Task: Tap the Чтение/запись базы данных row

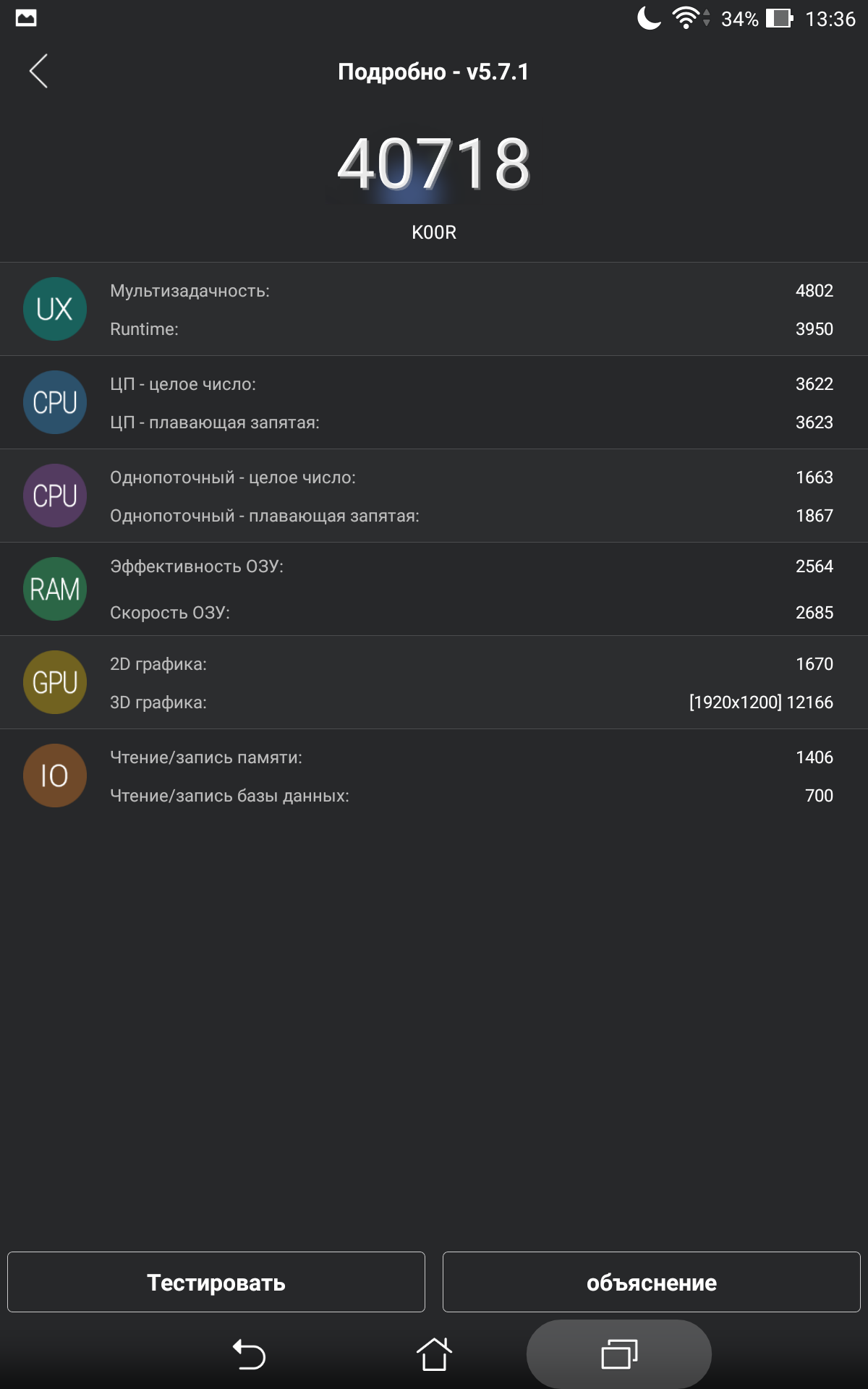Action: 470,796
